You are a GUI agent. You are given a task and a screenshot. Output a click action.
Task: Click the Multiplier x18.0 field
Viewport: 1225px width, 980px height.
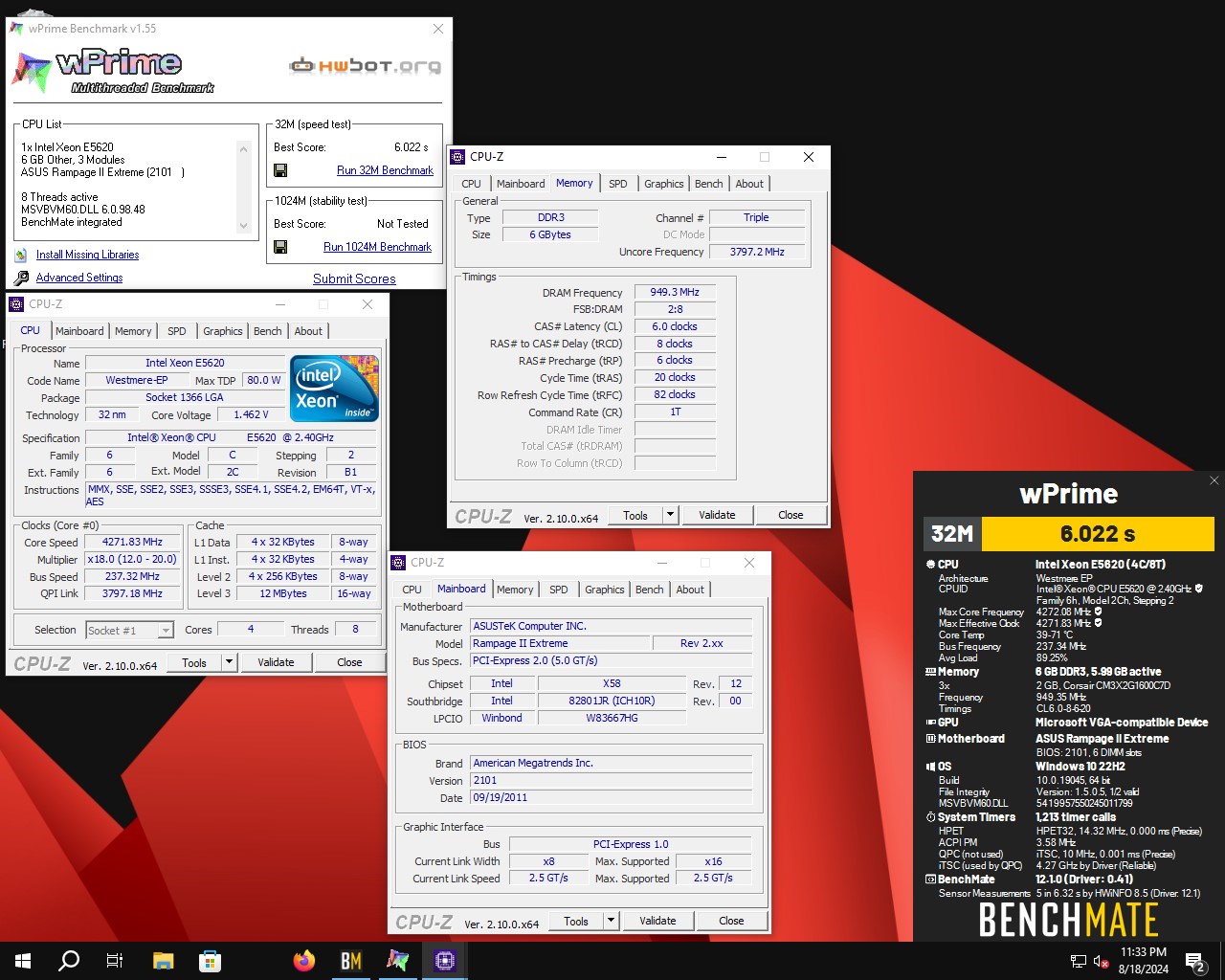[133, 559]
